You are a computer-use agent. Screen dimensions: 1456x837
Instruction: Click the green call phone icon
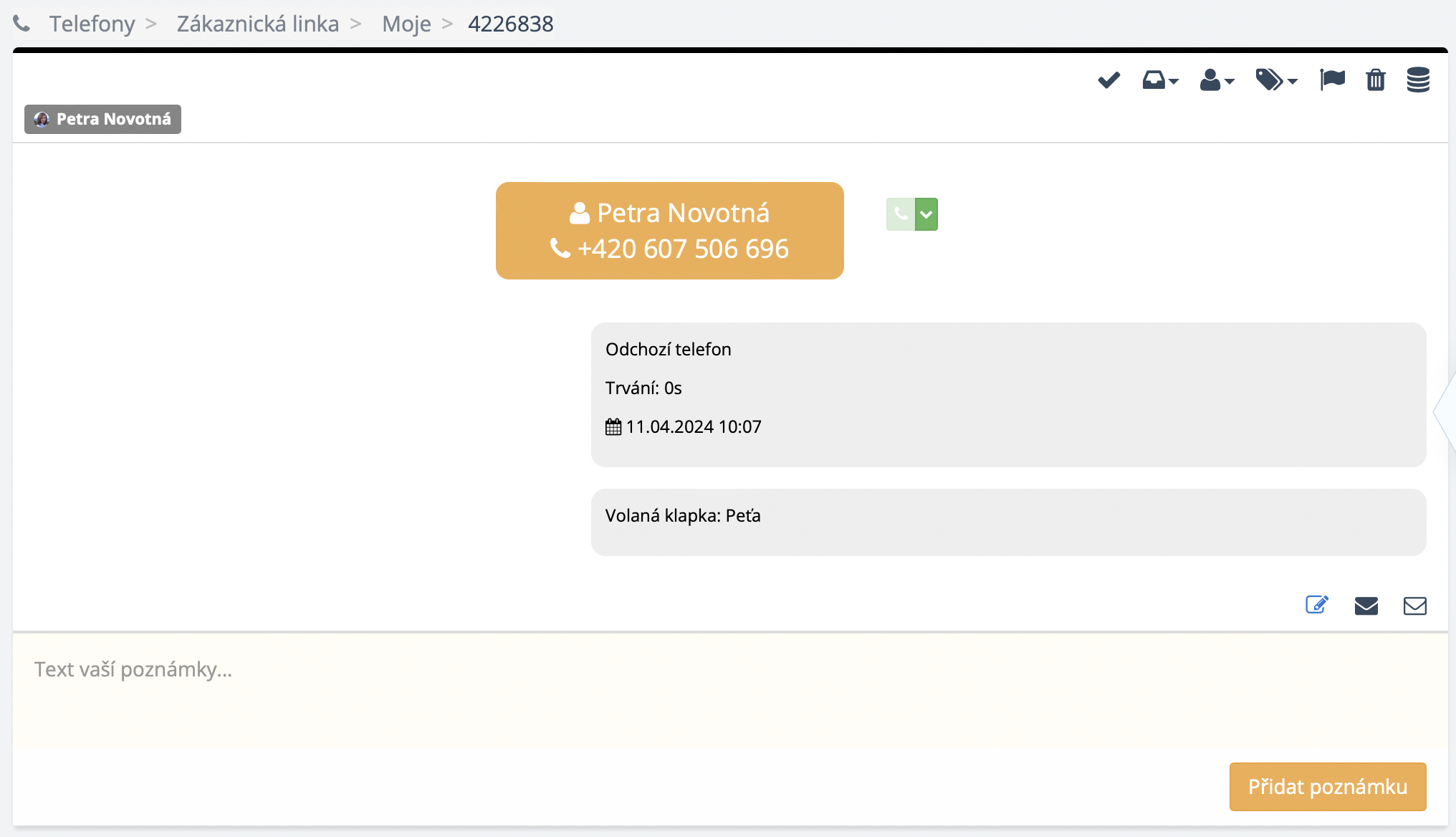(901, 214)
